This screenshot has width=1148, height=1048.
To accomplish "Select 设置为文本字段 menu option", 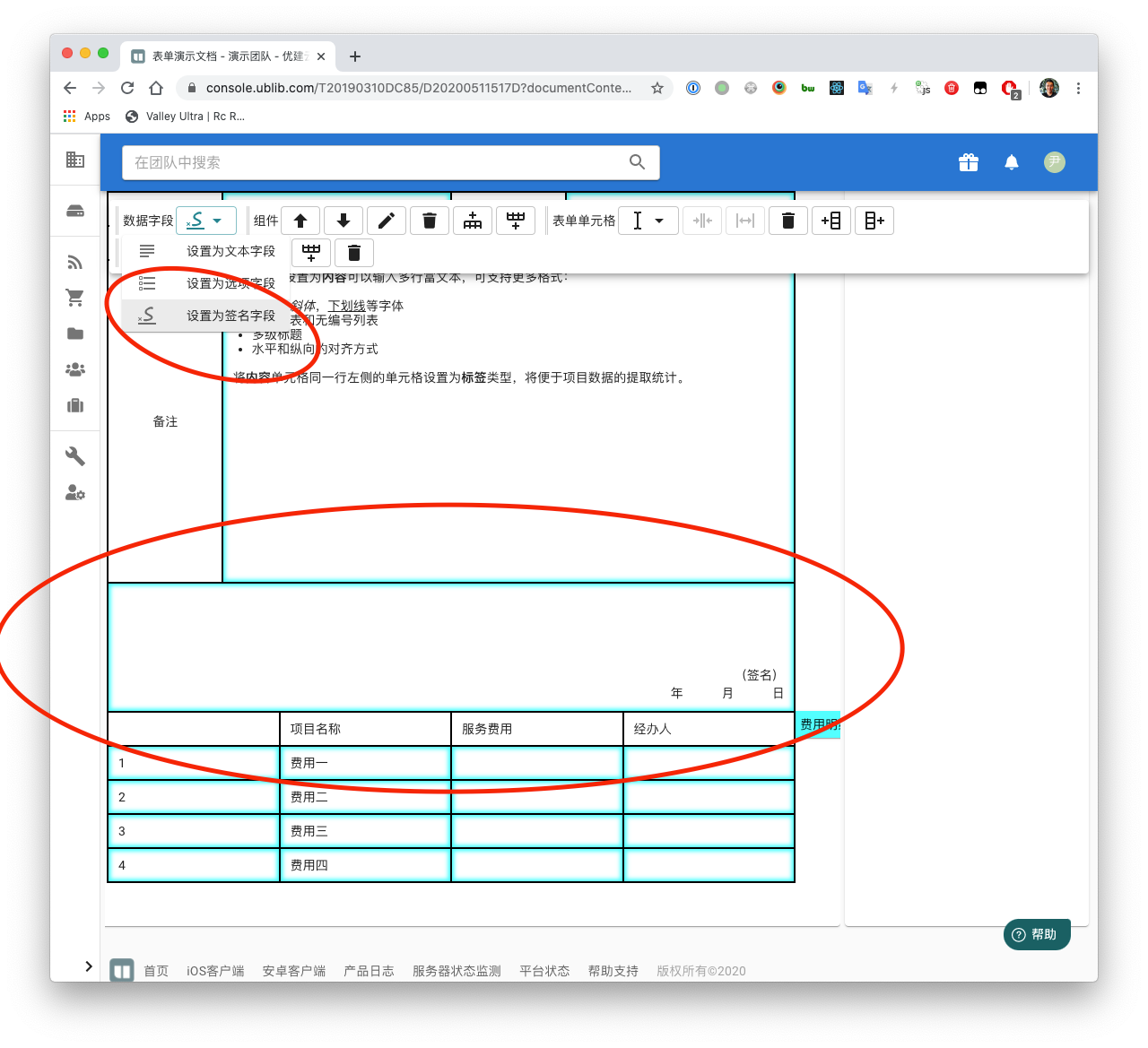I will pyautogui.click(x=230, y=251).
